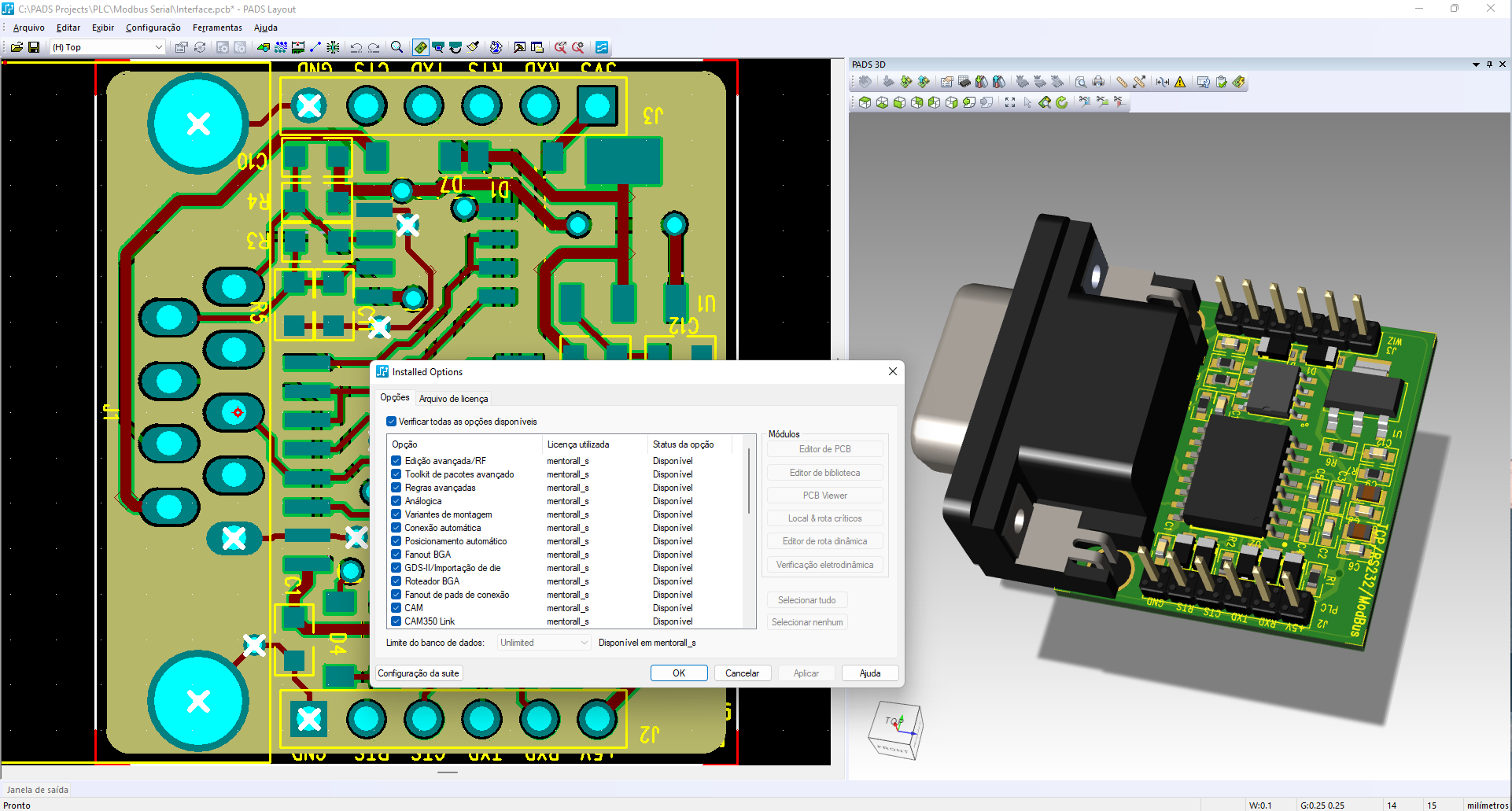
Task: Click the BGA fanout toolbar icon
Action: (x=333, y=47)
